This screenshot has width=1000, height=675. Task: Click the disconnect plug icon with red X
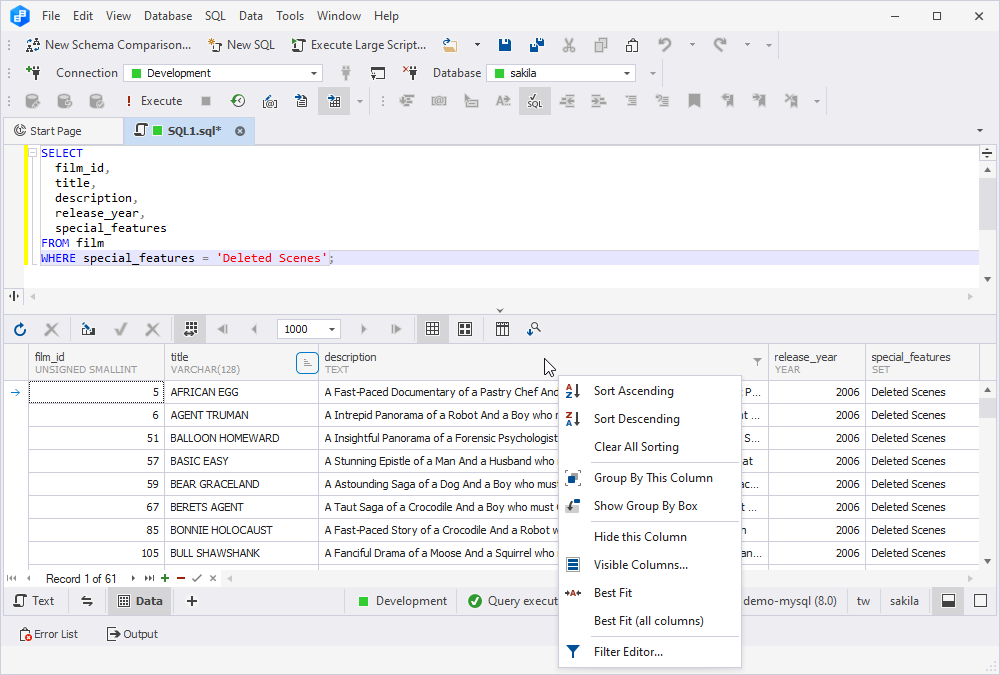410,73
